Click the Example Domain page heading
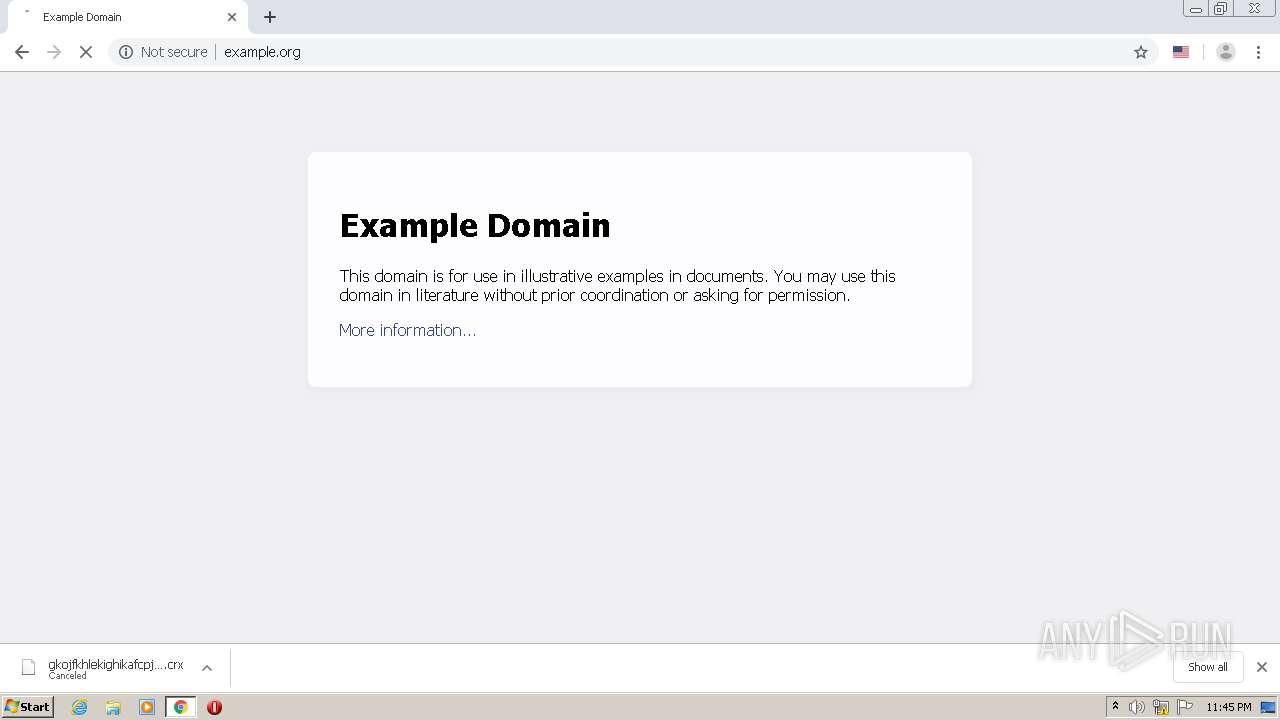This screenshot has width=1280, height=720. [x=475, y=226]
